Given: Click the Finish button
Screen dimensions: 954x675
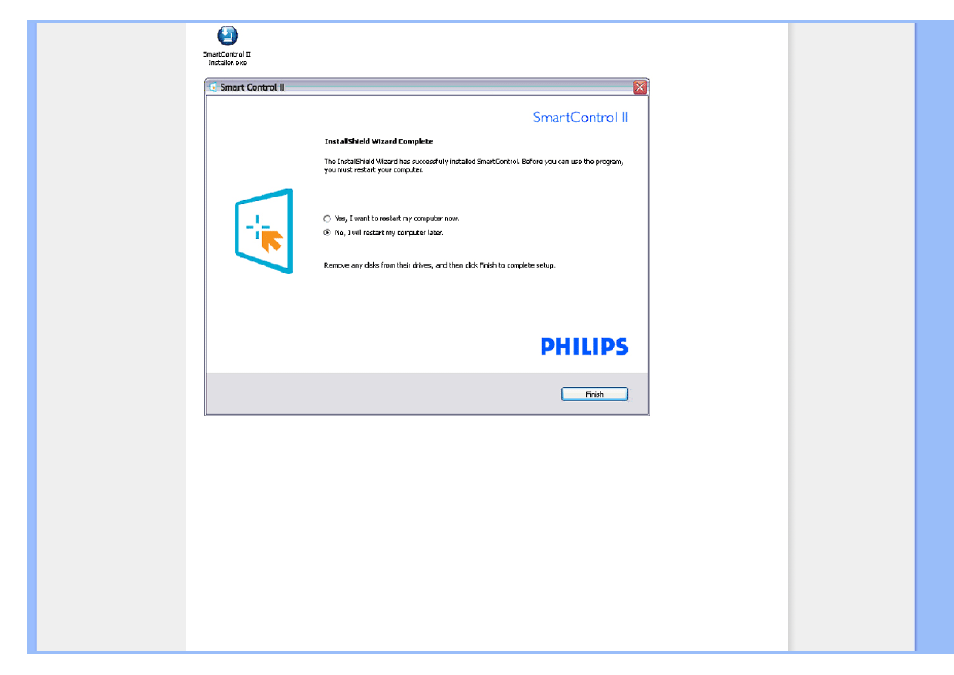Looking at the screenshot, I should click(x=594, y=394).
